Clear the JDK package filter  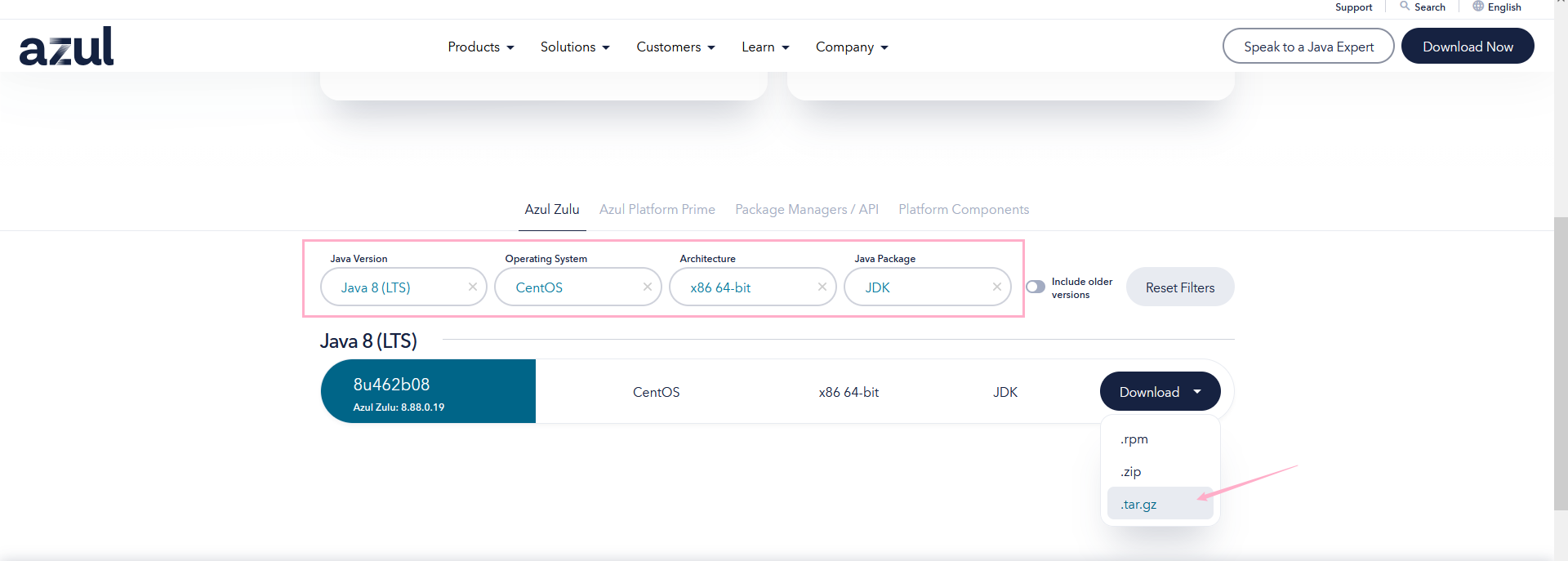(997, 287)
